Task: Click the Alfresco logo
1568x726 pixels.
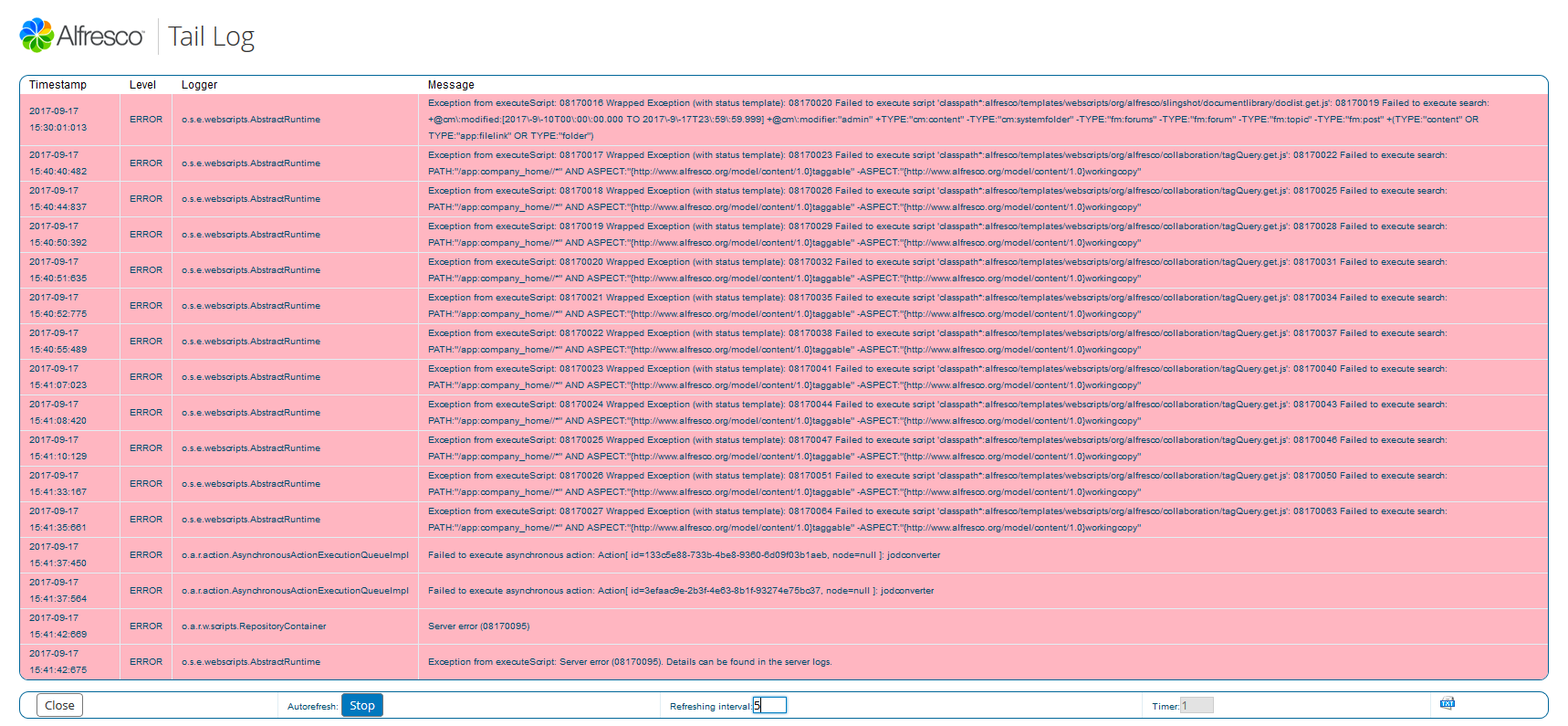Action: point(81,36)
